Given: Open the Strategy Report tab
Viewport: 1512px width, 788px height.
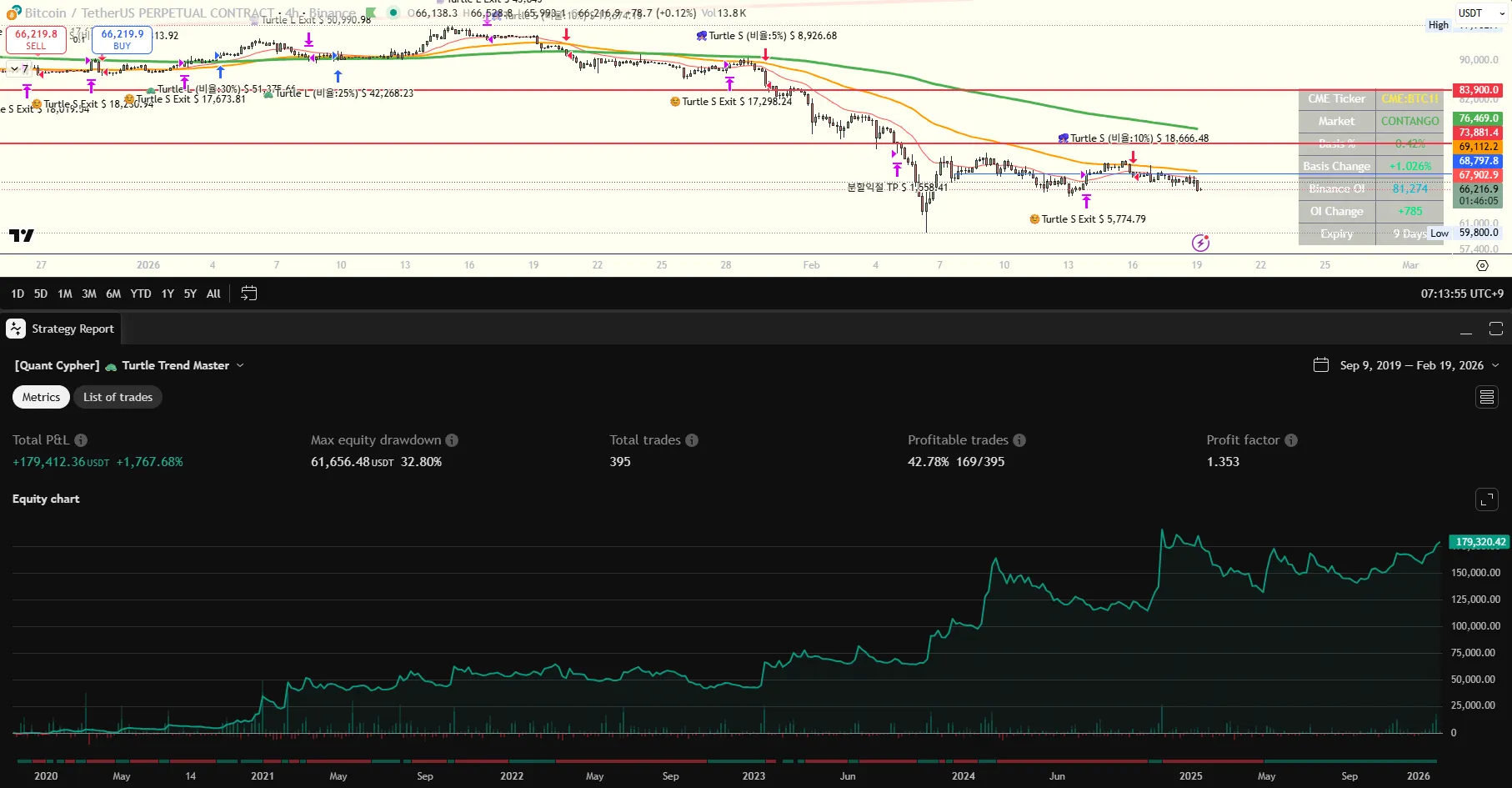Looking at the screenshot, I should [62, 329].
